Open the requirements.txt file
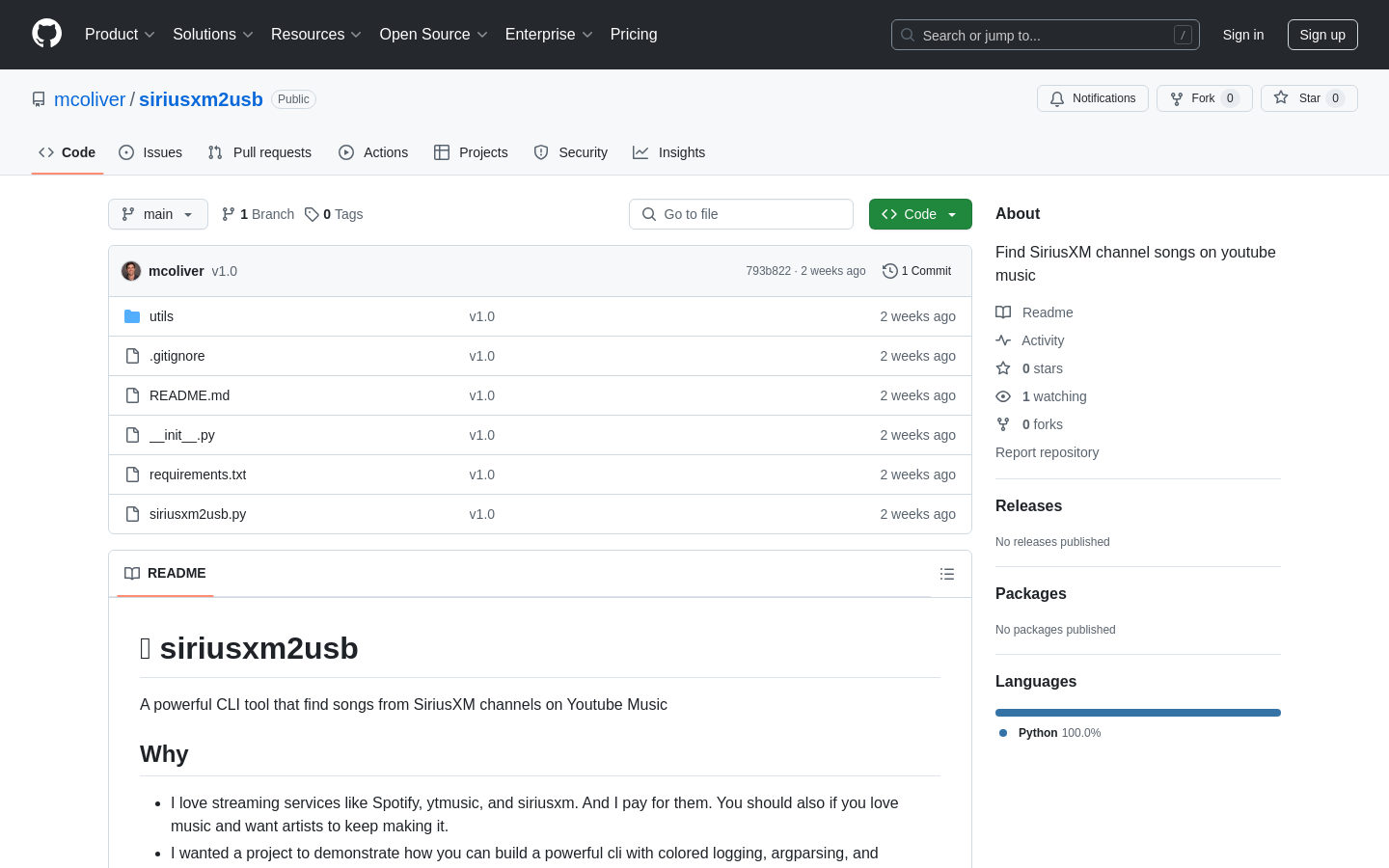Viewport: 1389px width, 868px height. [x=198, y=475]
